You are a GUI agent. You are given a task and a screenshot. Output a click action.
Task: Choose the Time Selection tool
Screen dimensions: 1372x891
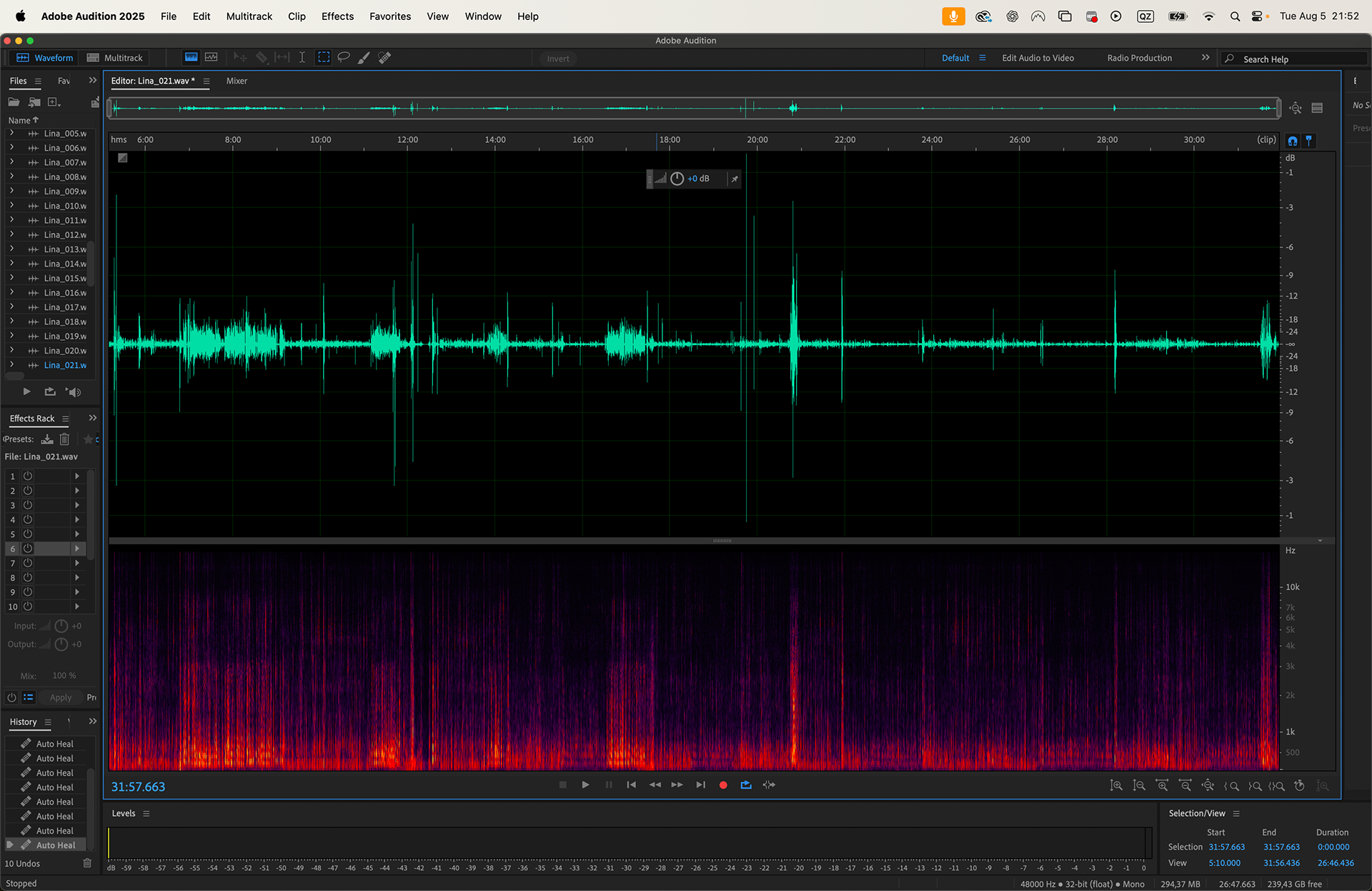[x=302, y=57]
